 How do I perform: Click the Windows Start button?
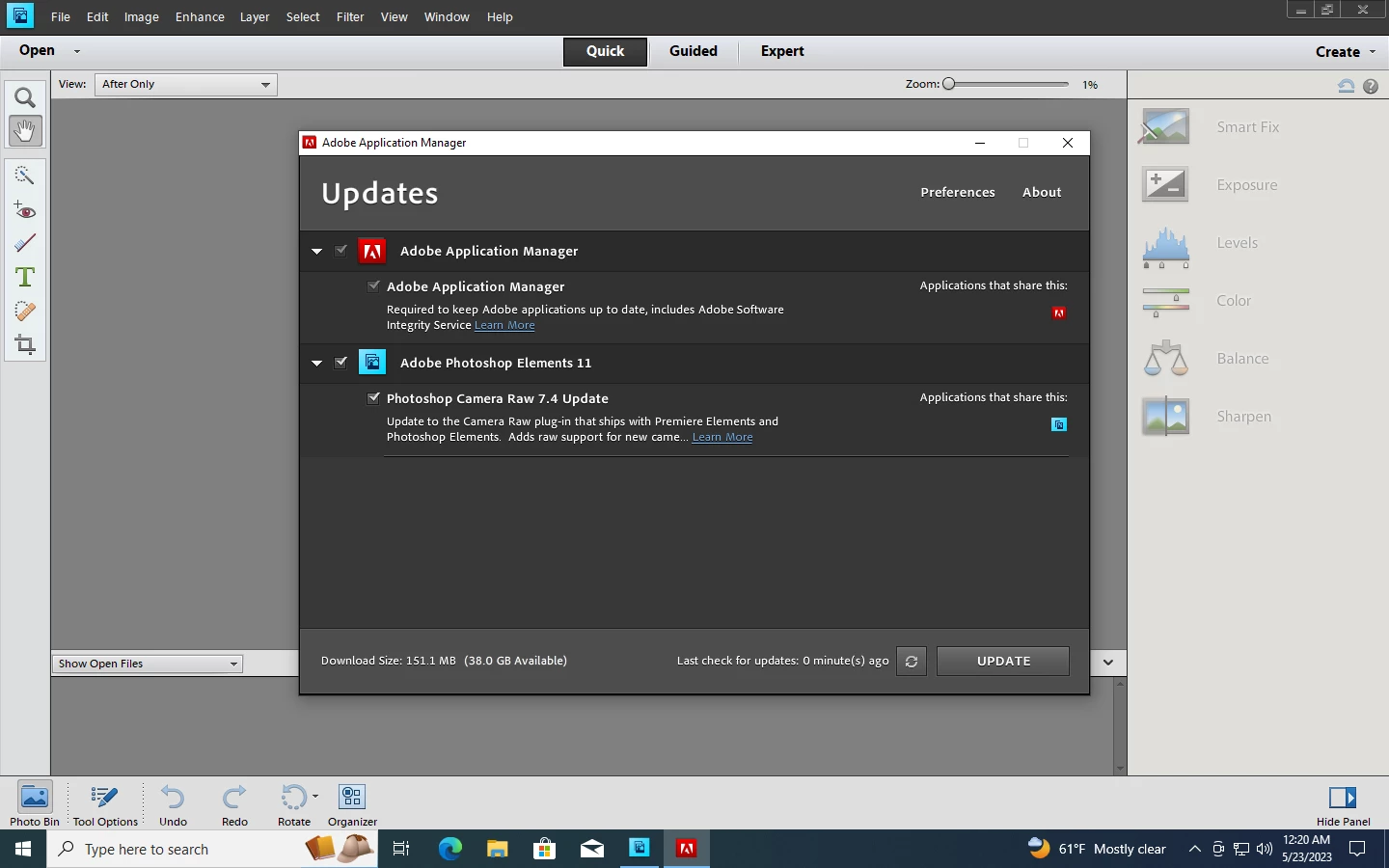point(23,849)
